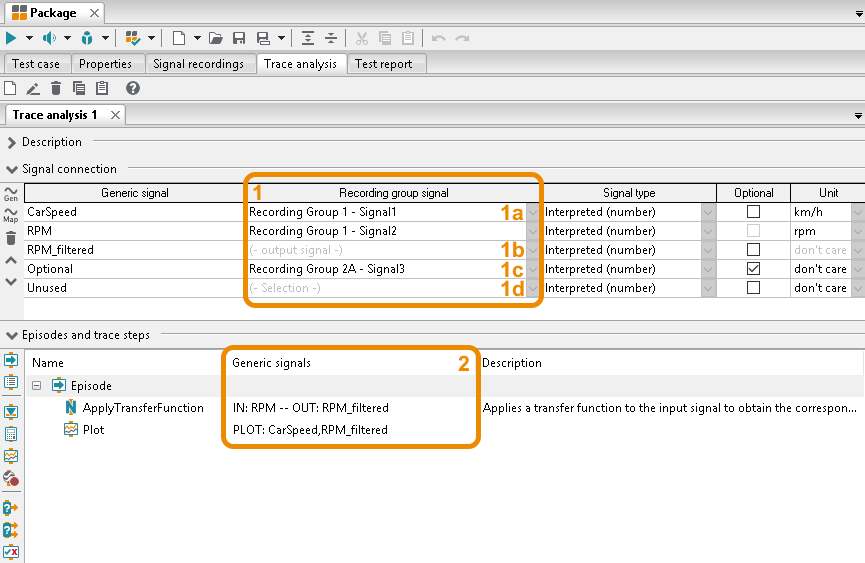
Task: Click the CarSpeed generic signal cell
Action: tap(134, 212)
